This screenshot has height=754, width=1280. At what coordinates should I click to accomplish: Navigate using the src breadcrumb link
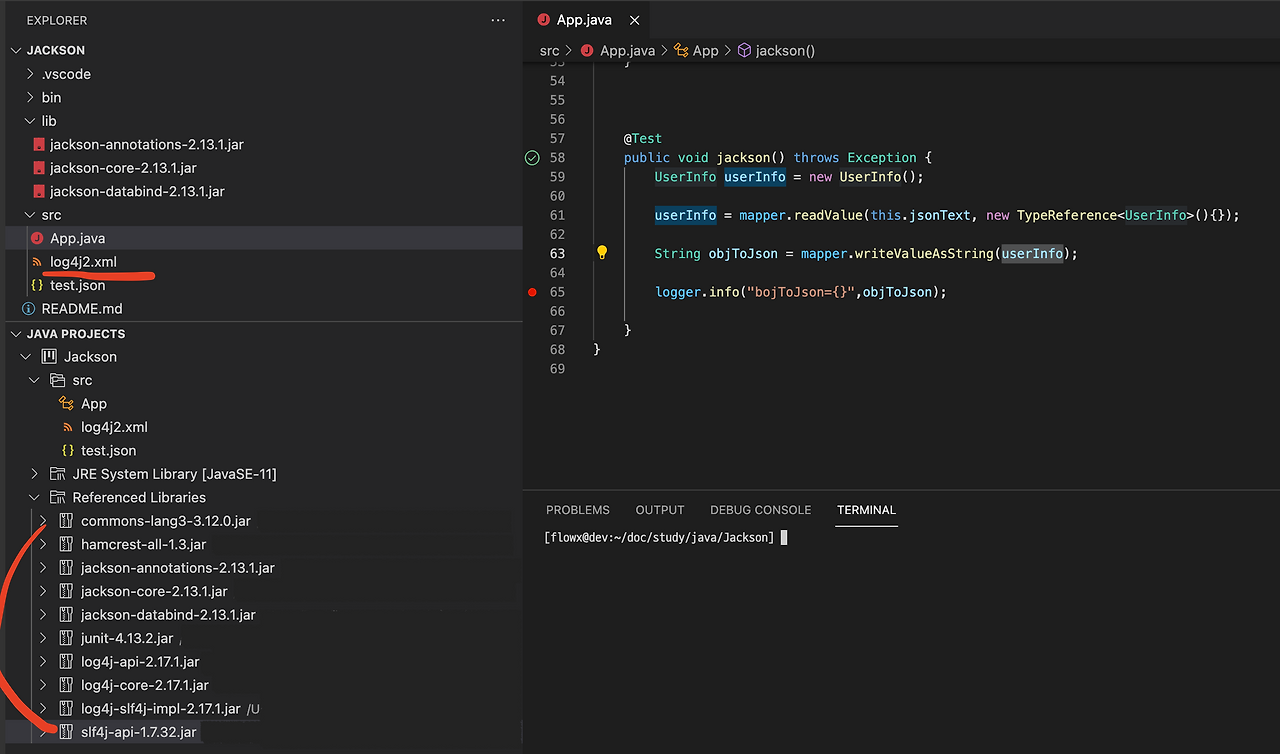coord(549,50)
